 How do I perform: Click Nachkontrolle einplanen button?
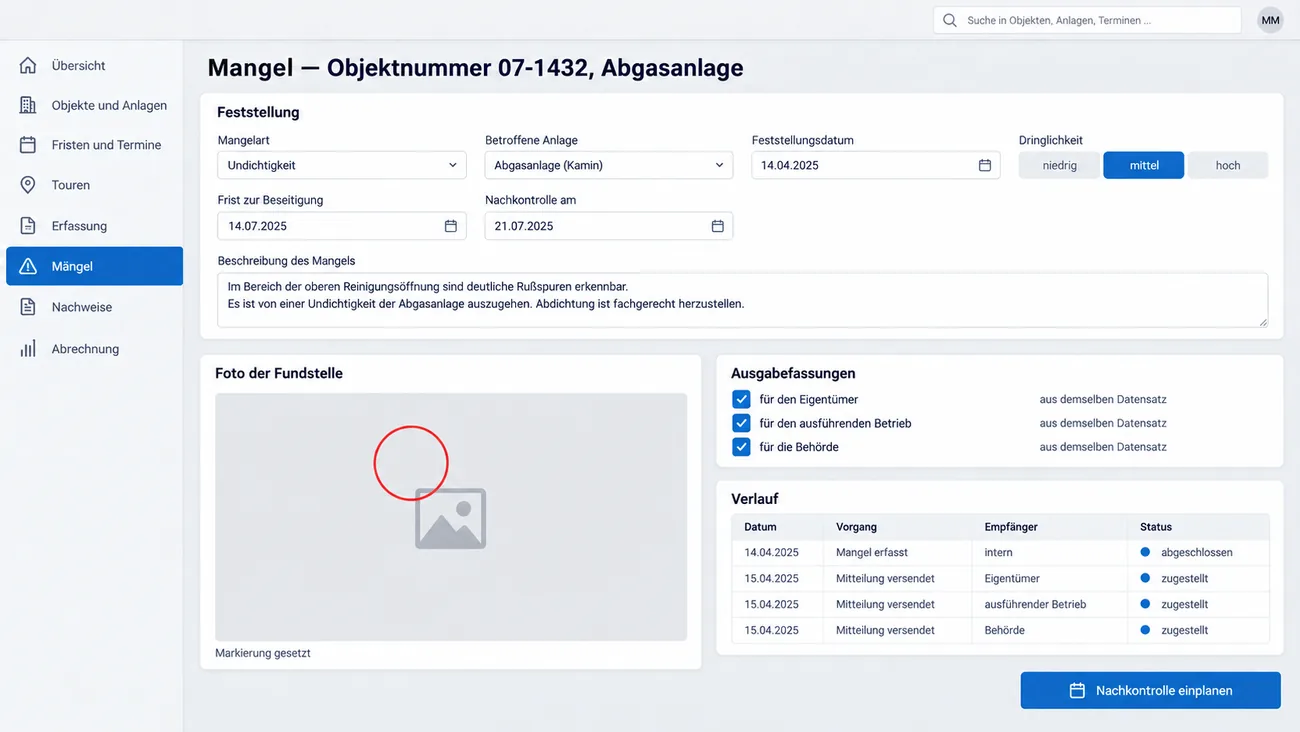pos(1150,690)
